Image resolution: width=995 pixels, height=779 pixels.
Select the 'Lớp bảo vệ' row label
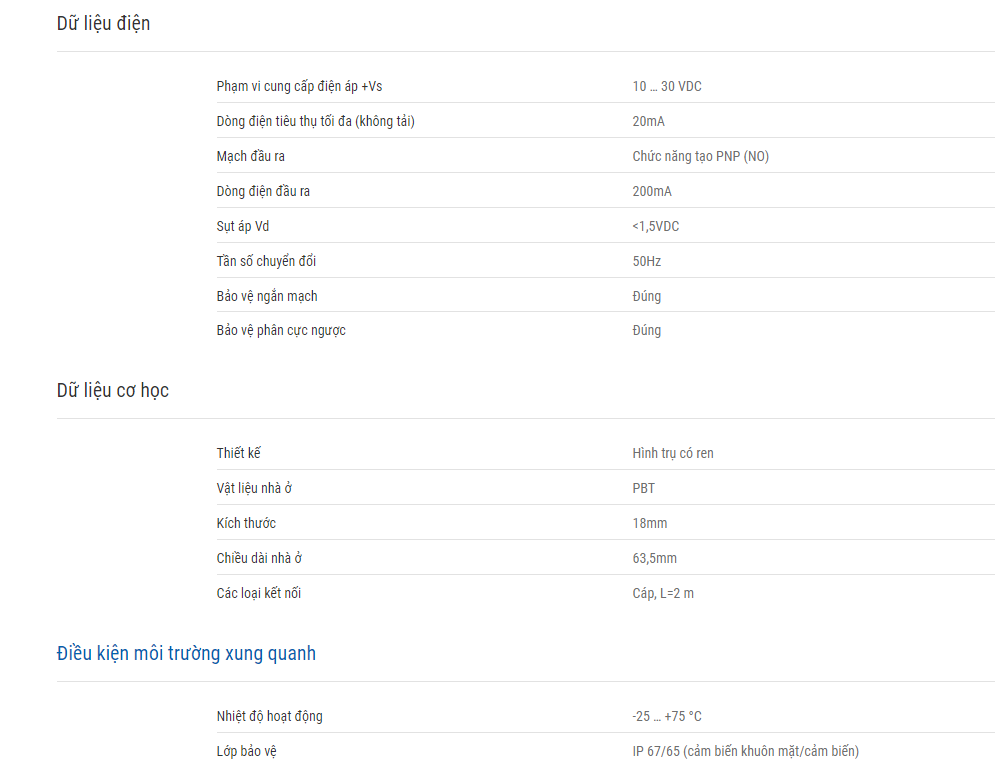[x=246, y=752]
